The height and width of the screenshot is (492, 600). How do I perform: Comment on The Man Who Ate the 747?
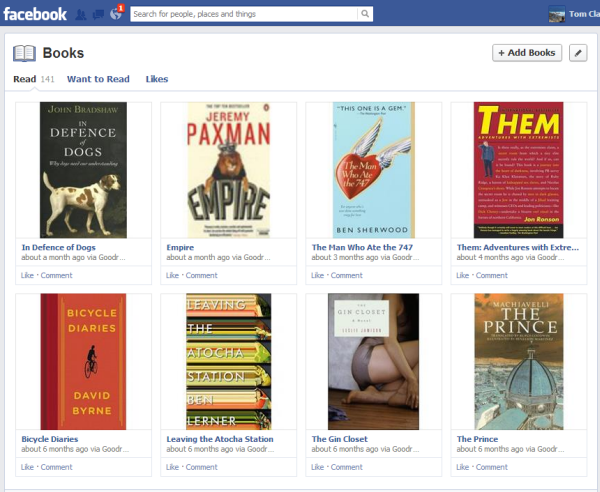pyautogui.click(x=346, y=275)
